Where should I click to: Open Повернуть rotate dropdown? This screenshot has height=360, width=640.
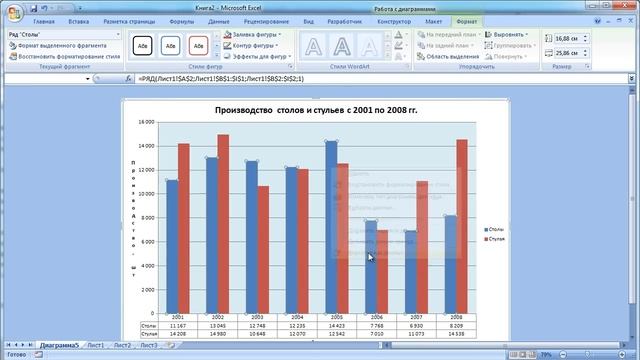[x=506, y=56]
